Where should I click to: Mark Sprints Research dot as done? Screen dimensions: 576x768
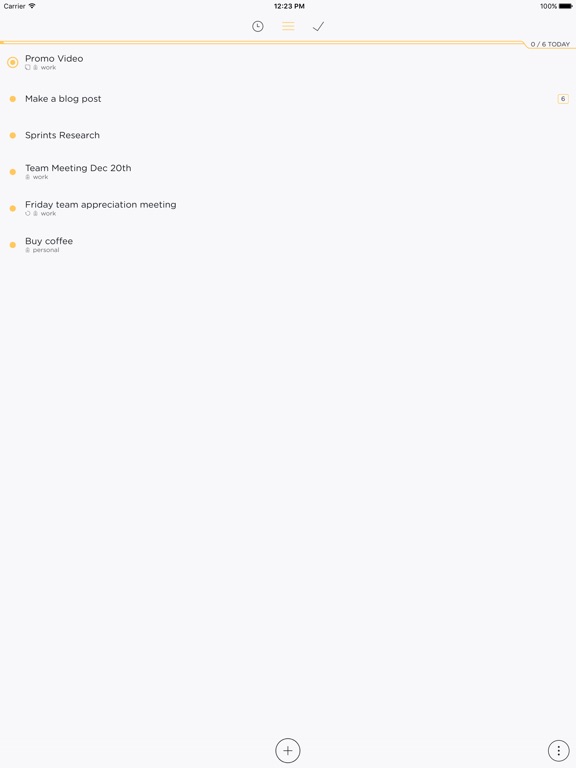[13, 135]
